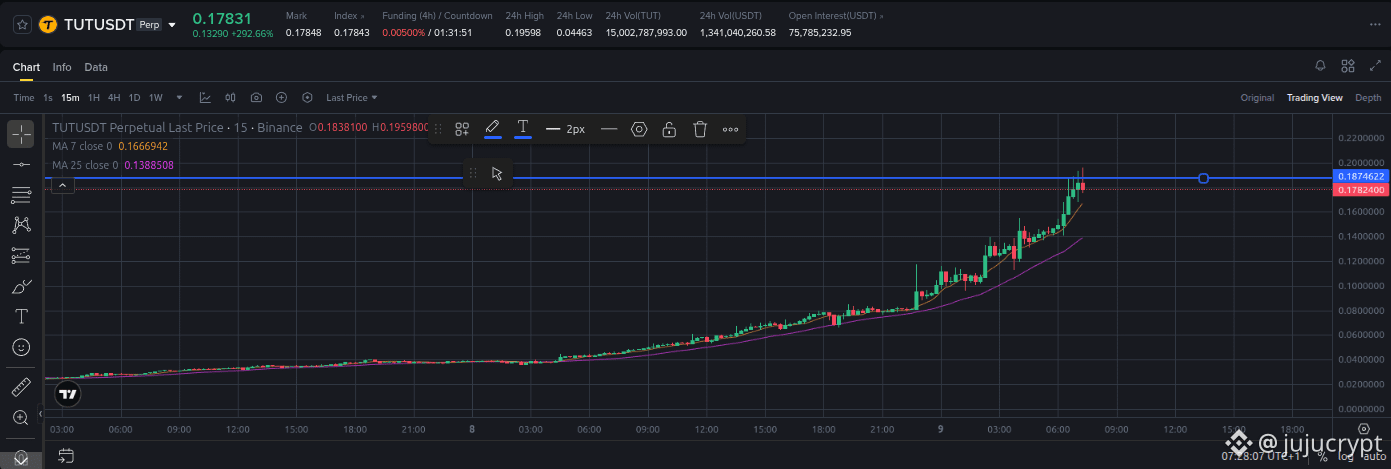Expand more time intervals dropdown arrow
Image resolution: width=1391 pixels, height=469 pixels.
pos(180,98)
